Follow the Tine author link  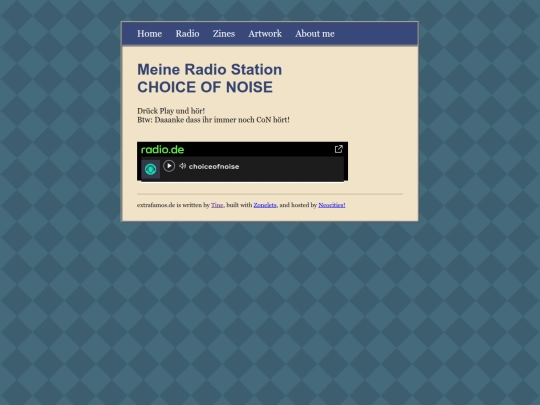pos(217,205)
